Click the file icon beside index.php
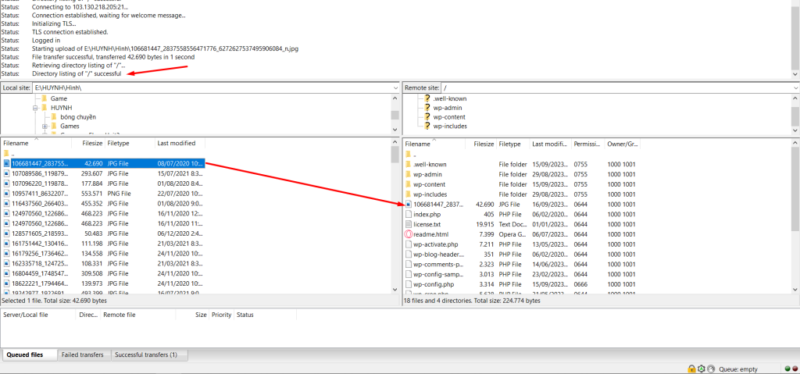 408,214
